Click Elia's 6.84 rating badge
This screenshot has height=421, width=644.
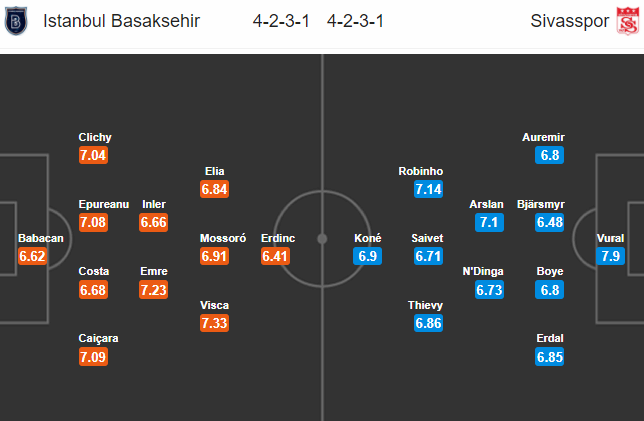coord(214,189)
